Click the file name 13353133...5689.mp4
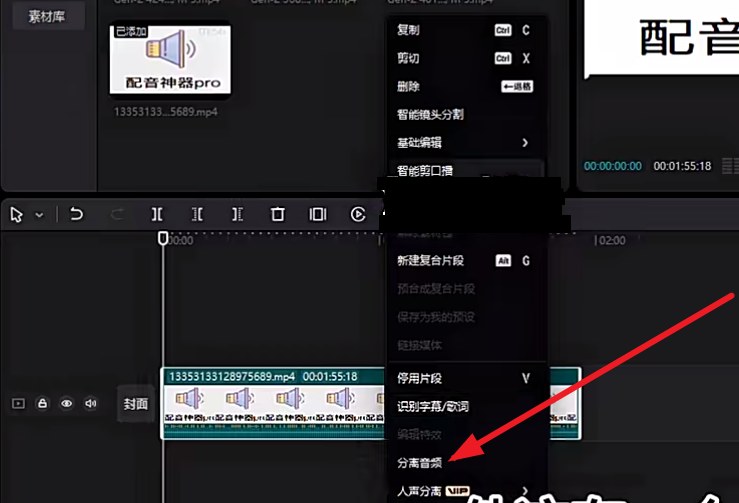Image resolution: width=739 pixels, height=503 pixels. tap(166, 112)
